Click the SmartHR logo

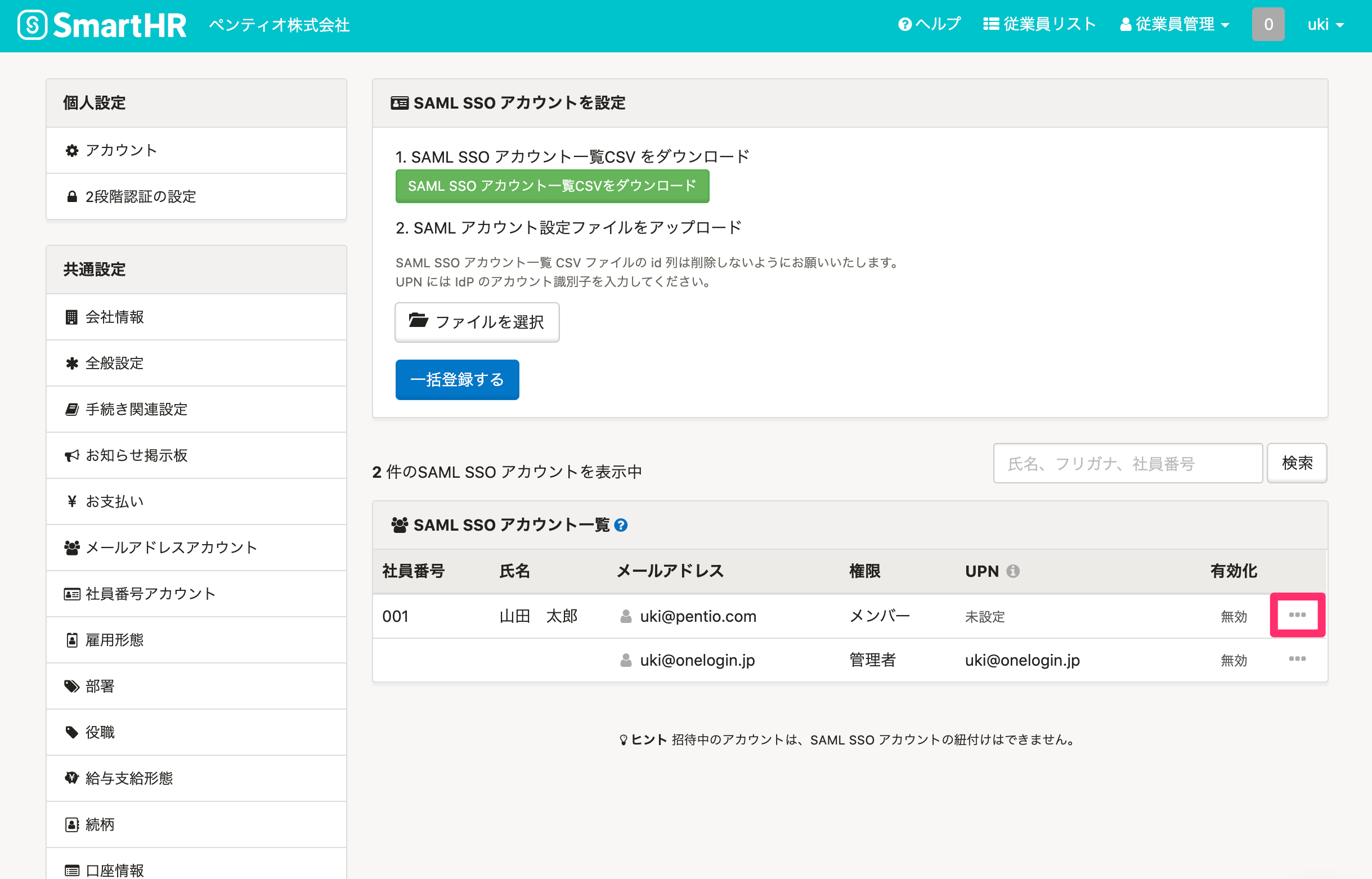(x=102, y=25)
